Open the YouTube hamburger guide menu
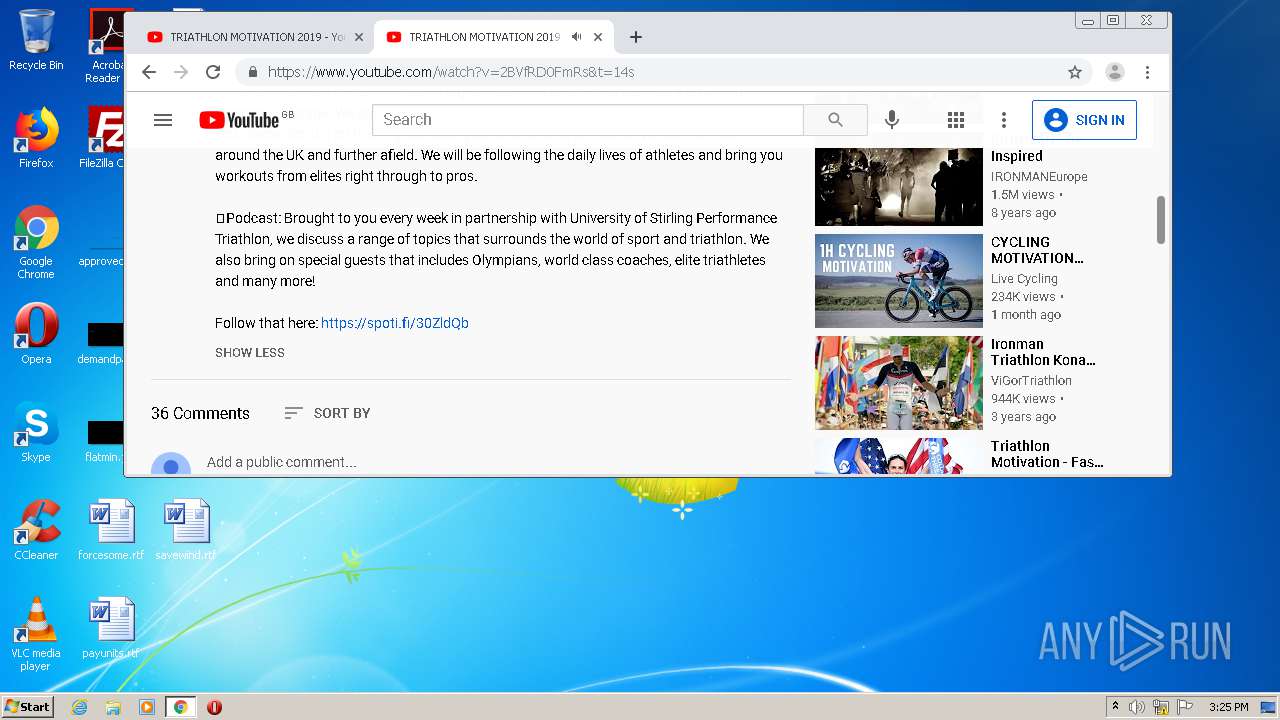This screenshot has width=1280, height=720. coord(163,120)
